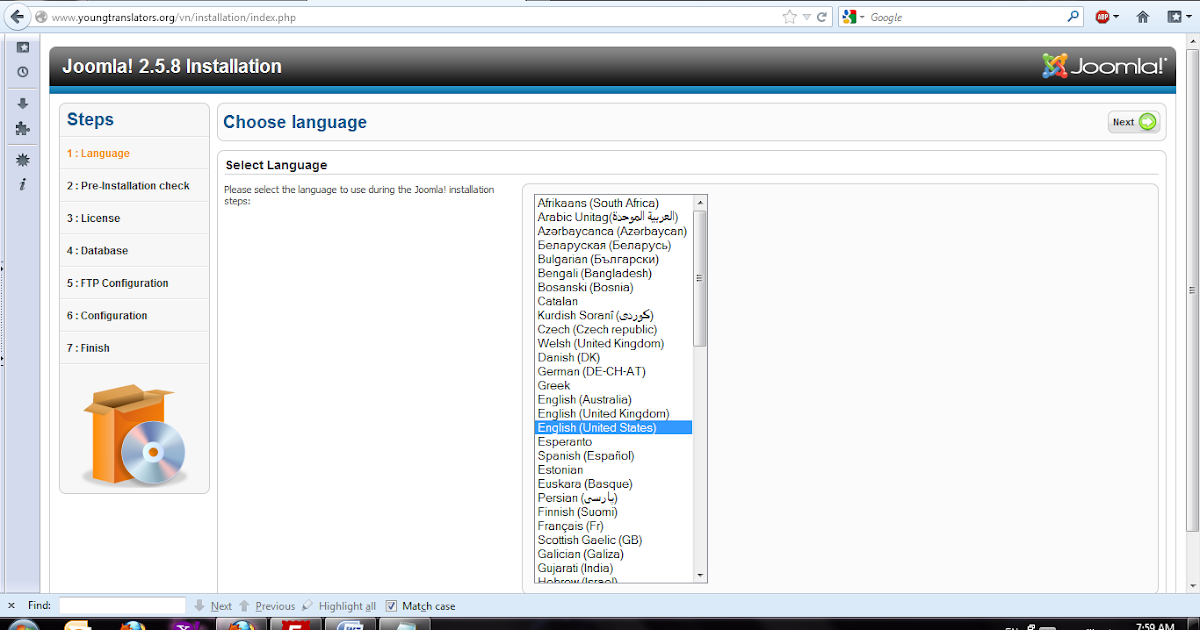The width and height of the screenshot is (1200, 630).
Task: Open the add-ons puzzle piece sidebar icon
Action: coord(22,128)
